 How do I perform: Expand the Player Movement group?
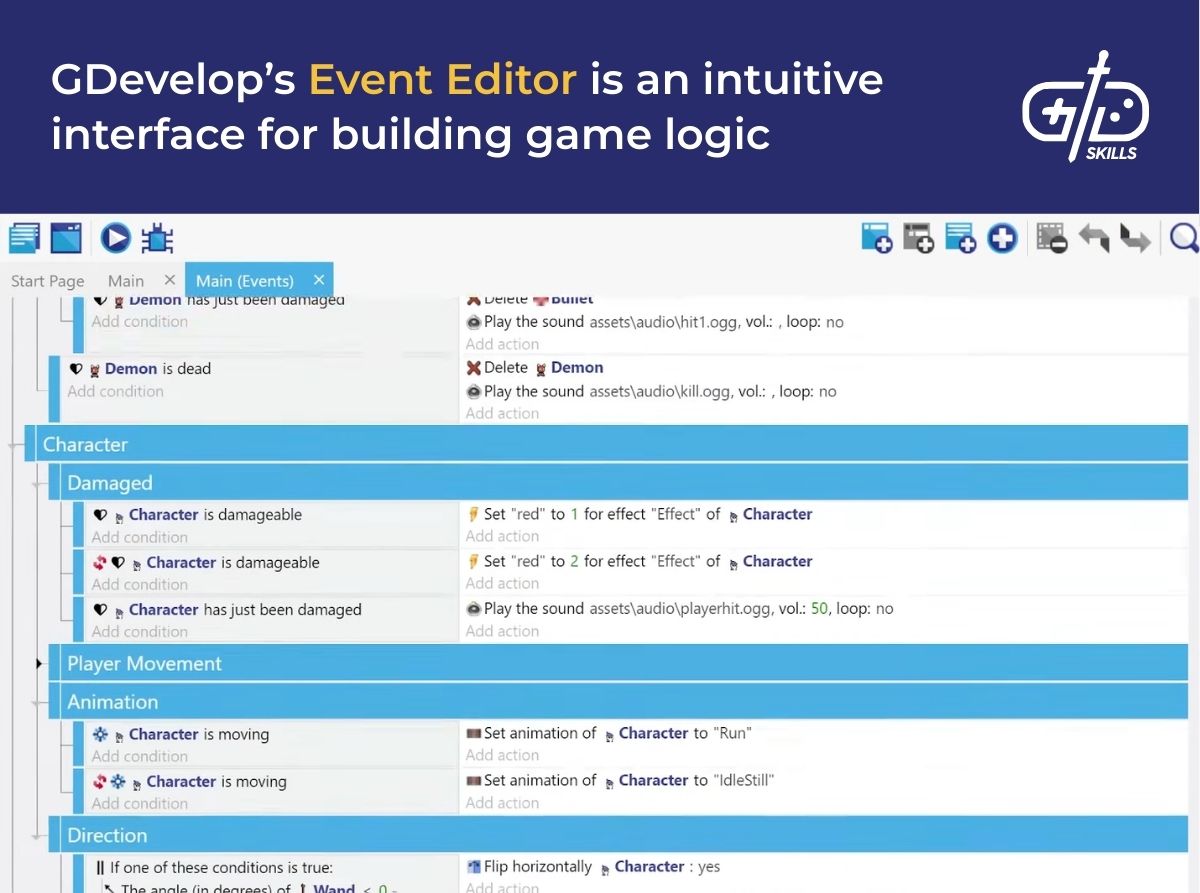pyautogui.click(x=39, y=663)
